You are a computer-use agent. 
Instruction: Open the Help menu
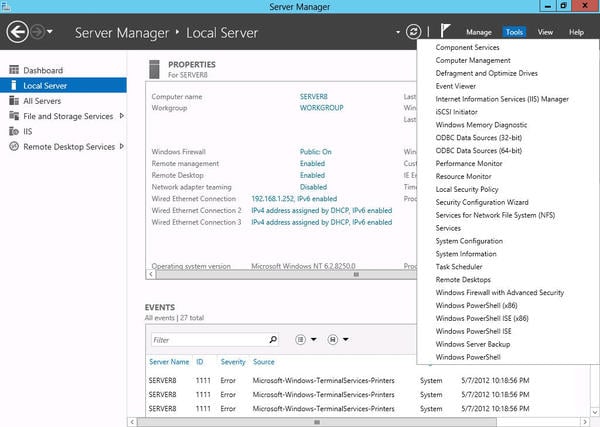pyautogui.click(x=576, y=32)
